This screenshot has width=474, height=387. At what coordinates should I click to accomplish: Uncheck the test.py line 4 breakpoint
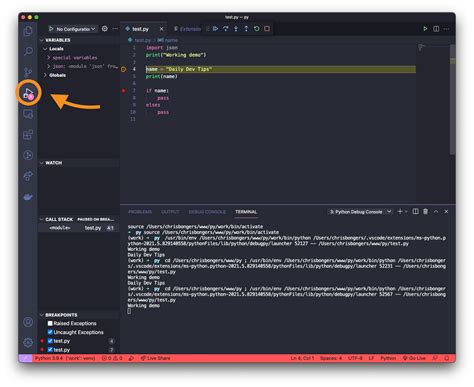[x=50, y=341]
